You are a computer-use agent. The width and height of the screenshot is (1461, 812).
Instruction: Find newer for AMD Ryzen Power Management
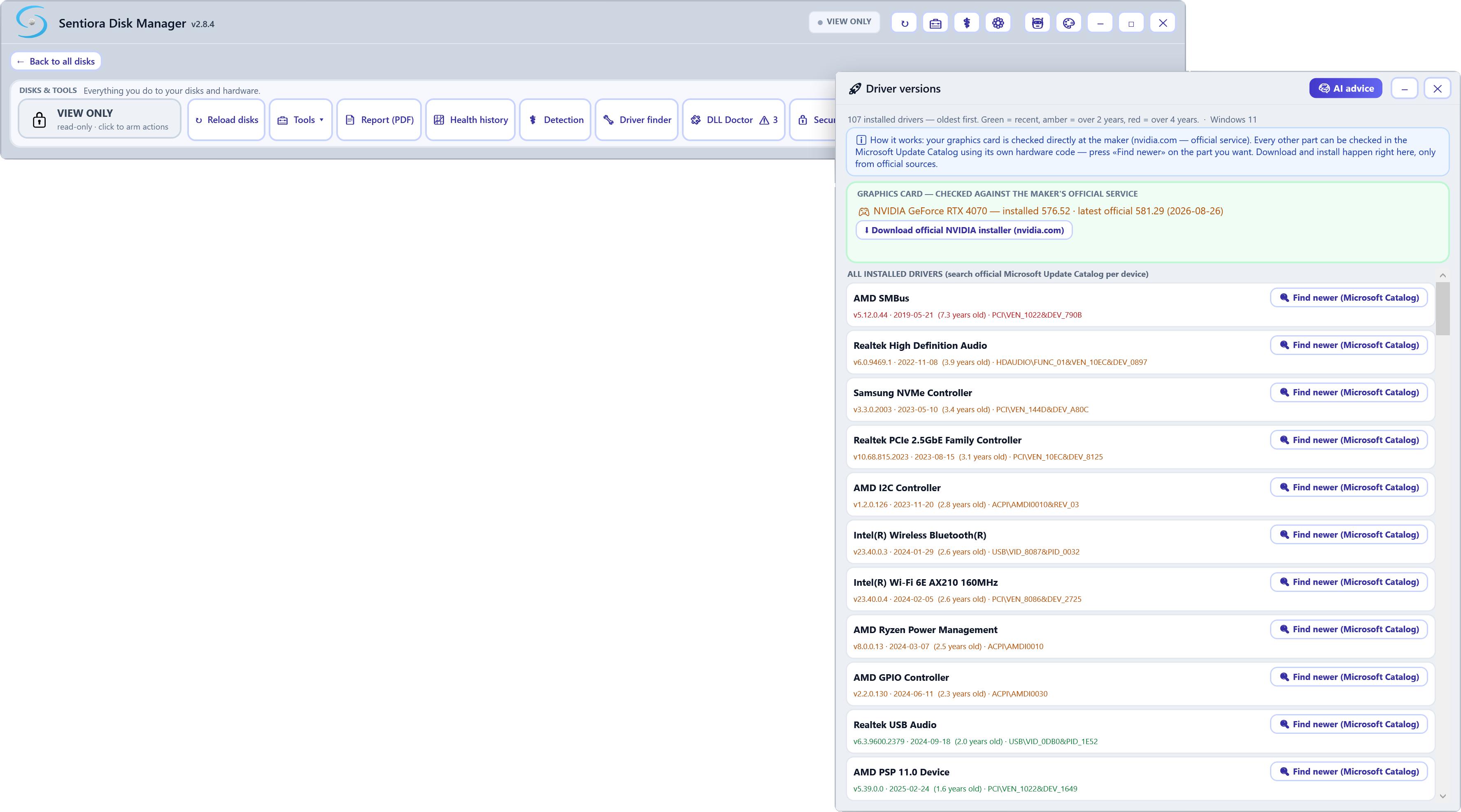click(x=1349, y=629)
